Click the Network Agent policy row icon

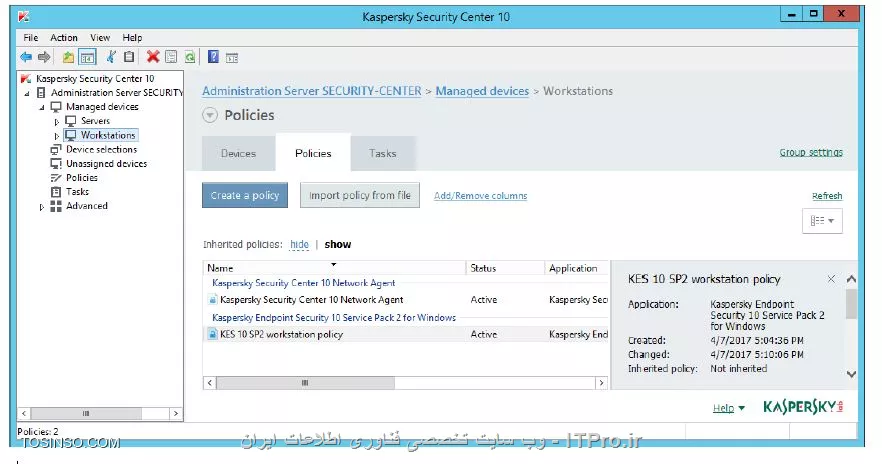pos(213,300)
